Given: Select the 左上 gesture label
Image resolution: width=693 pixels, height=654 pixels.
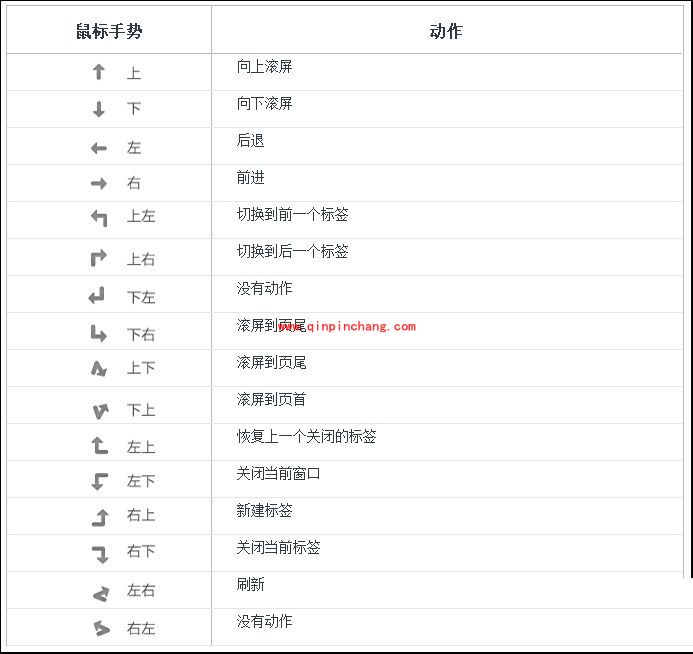Looking at the screenshot, I should [141, 447].
